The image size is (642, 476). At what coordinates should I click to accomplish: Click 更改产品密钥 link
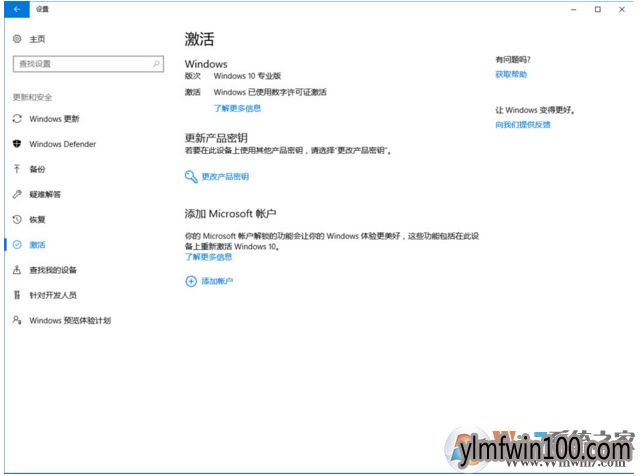225,176
